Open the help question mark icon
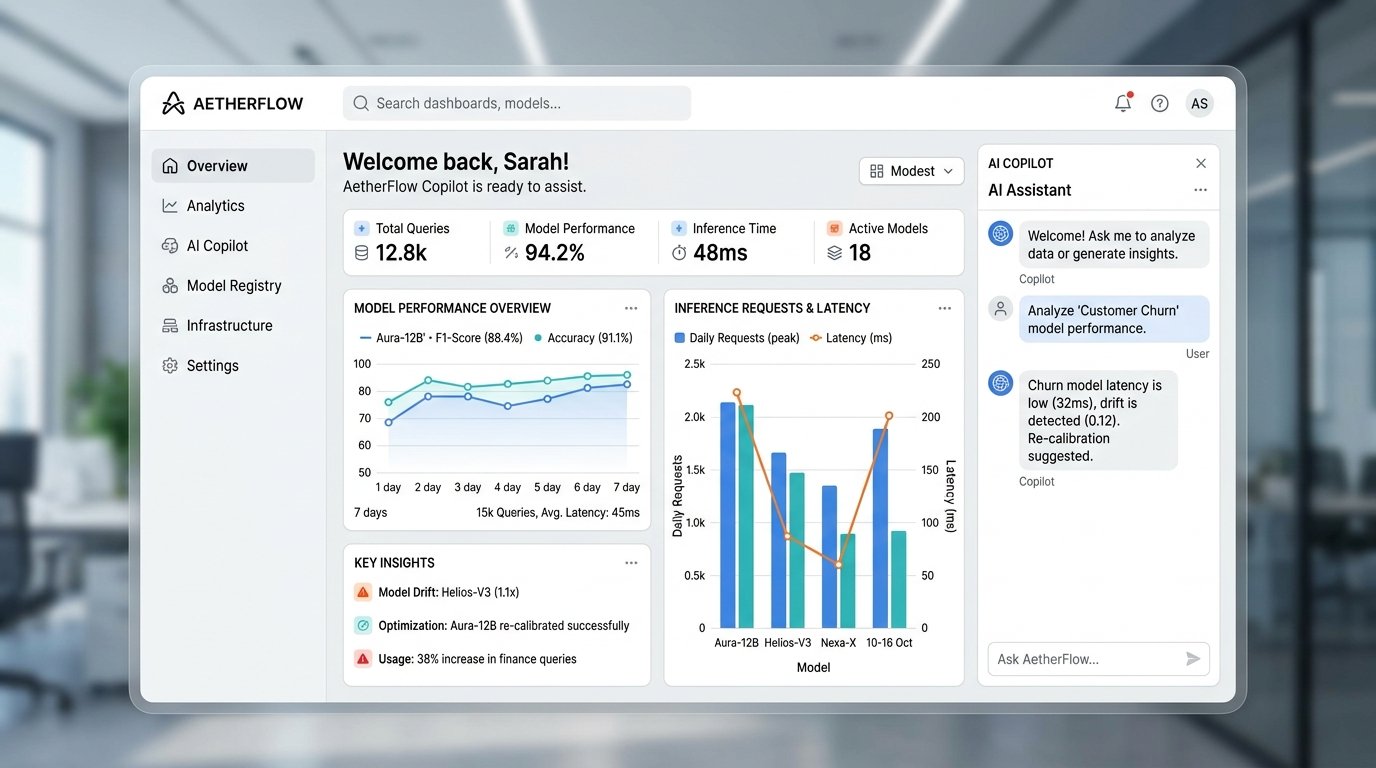The height and width of the screenshot is (768, 1376). tap(1160, 103)
